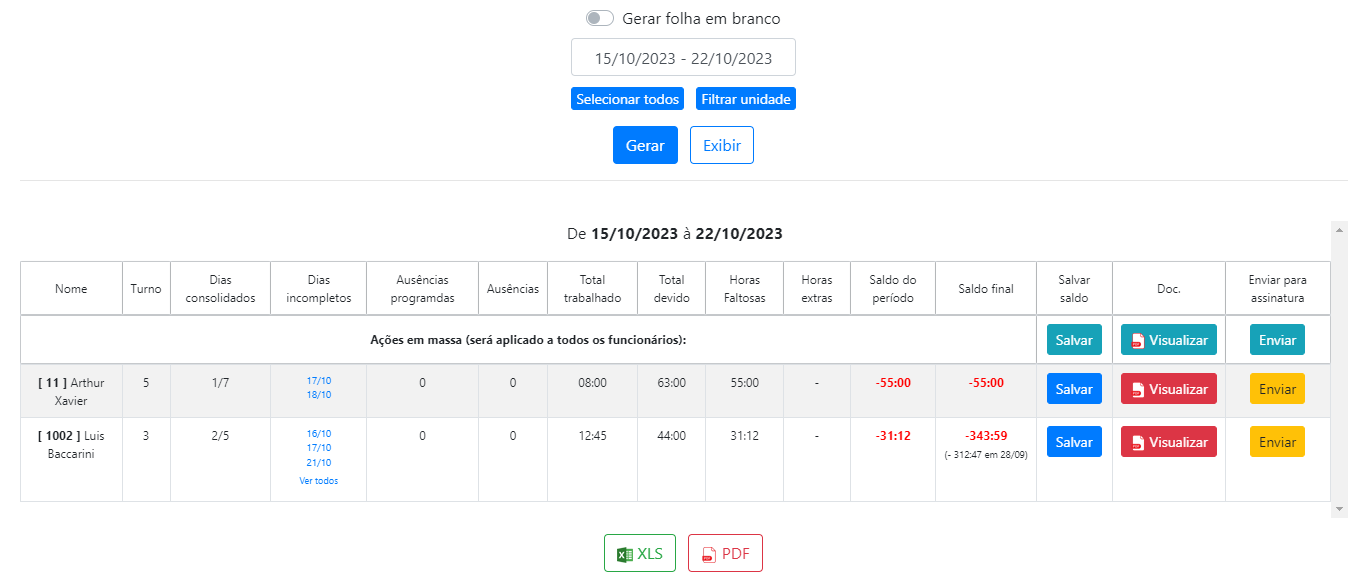The width and height of the screenshot is (1354, 587).
Task: Click the Filtrar unidade button
Action: point(746,99)
